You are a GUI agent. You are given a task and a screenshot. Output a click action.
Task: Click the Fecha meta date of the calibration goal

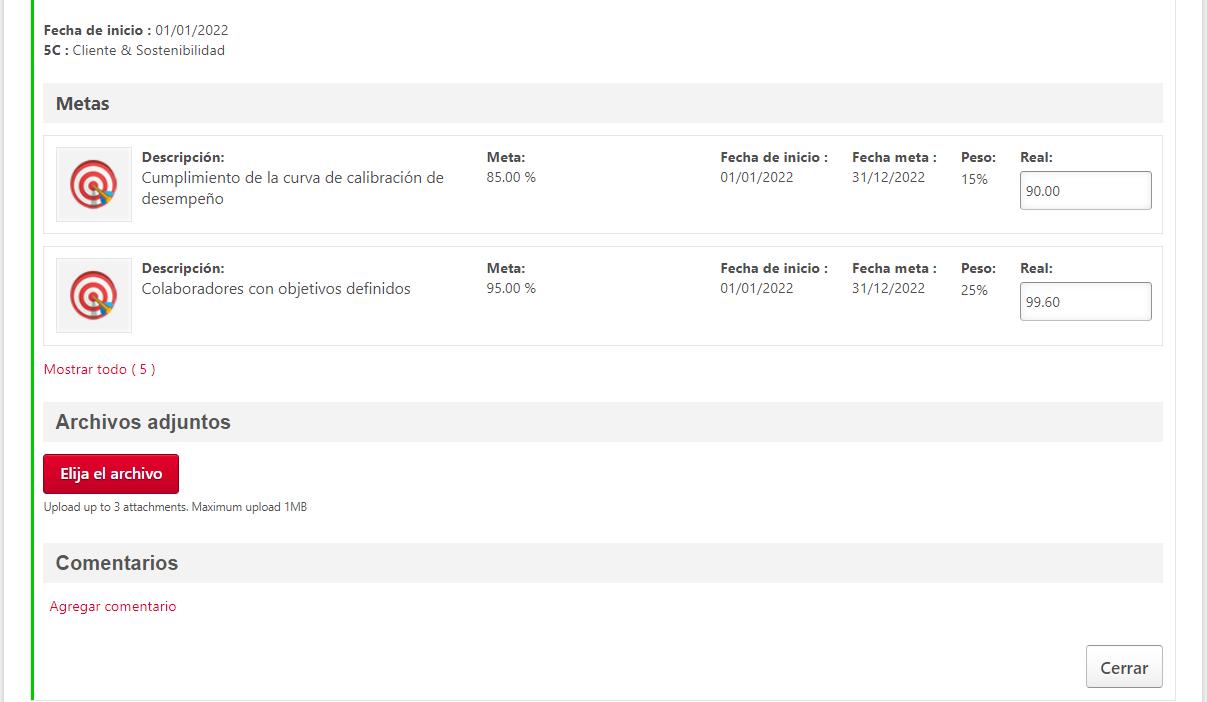point(888,178)
